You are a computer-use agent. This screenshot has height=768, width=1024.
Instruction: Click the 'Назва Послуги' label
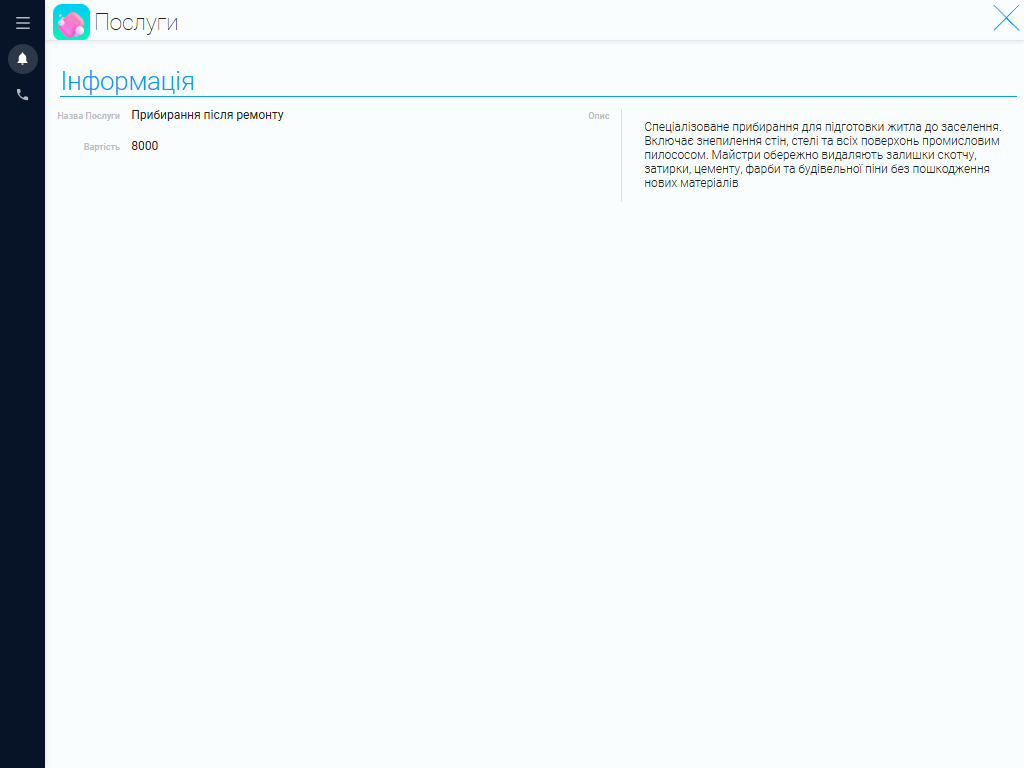[88, 116]
